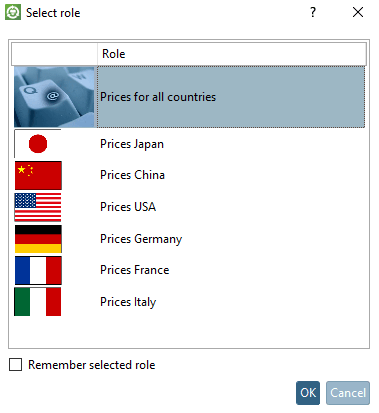Click the Italy flag icon
The width and height of the screenshot is (379, 413).
tap(38, 302)
